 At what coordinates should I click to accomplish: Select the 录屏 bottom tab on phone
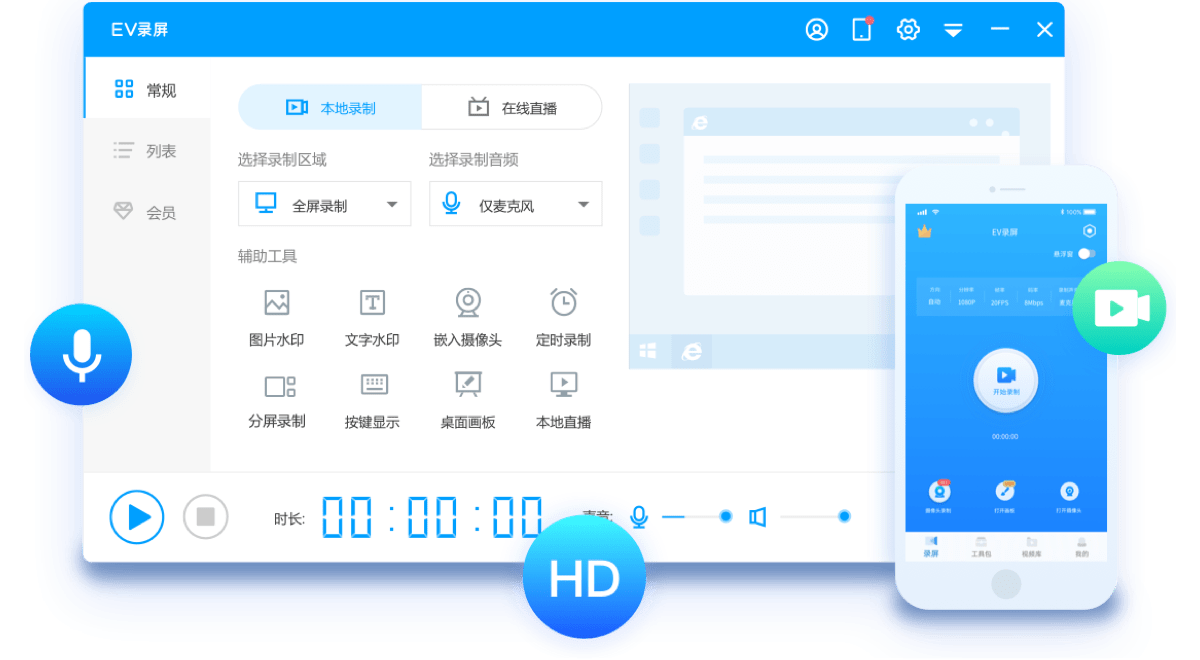pyautogui.click(x=931, y=546)
